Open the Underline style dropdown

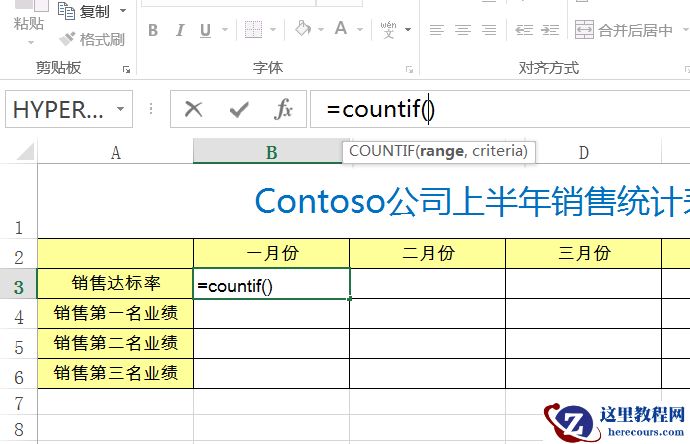click(225, 30)
